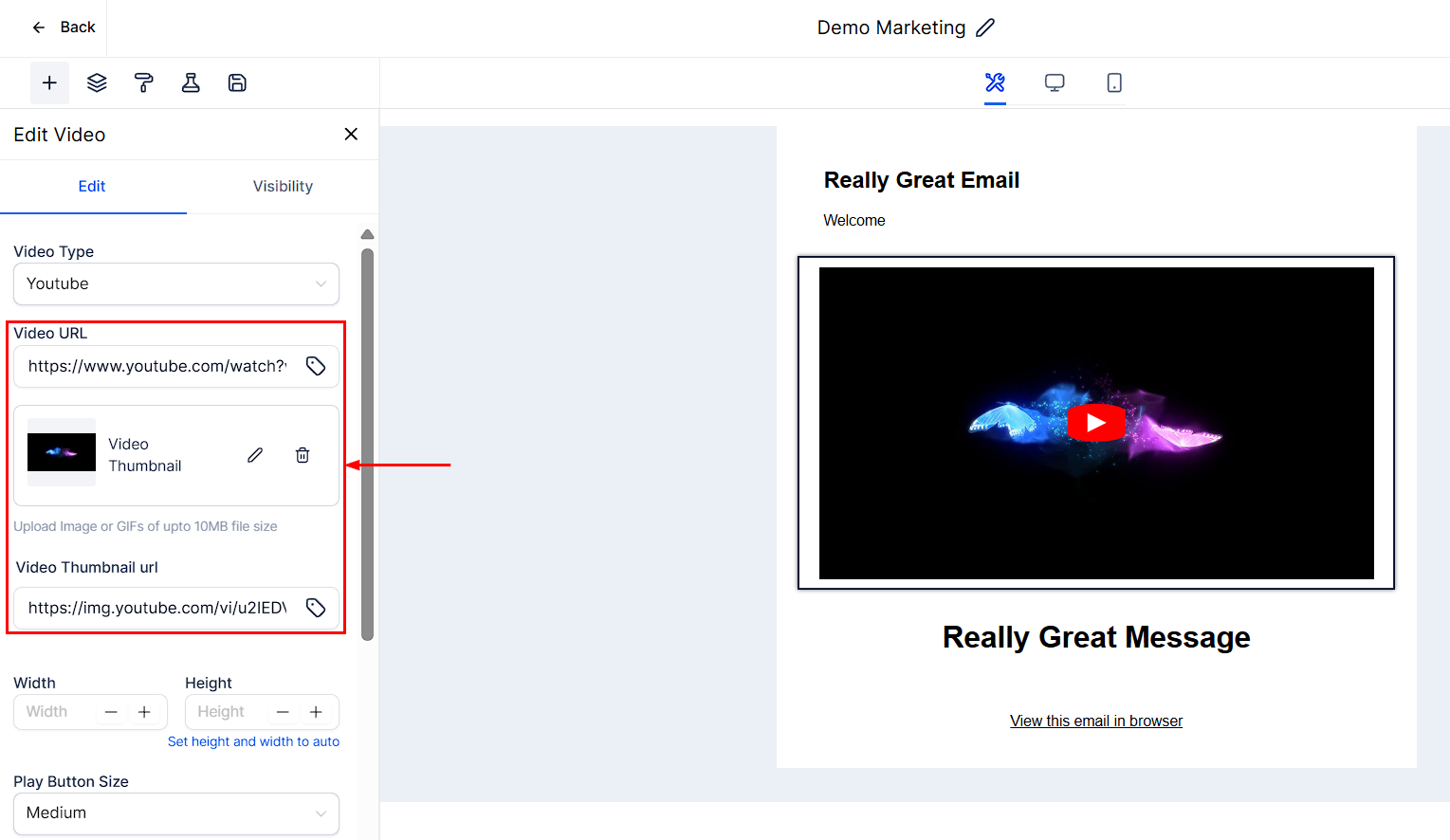
Task: Select the Edit tab
Action: click(92, 186)
